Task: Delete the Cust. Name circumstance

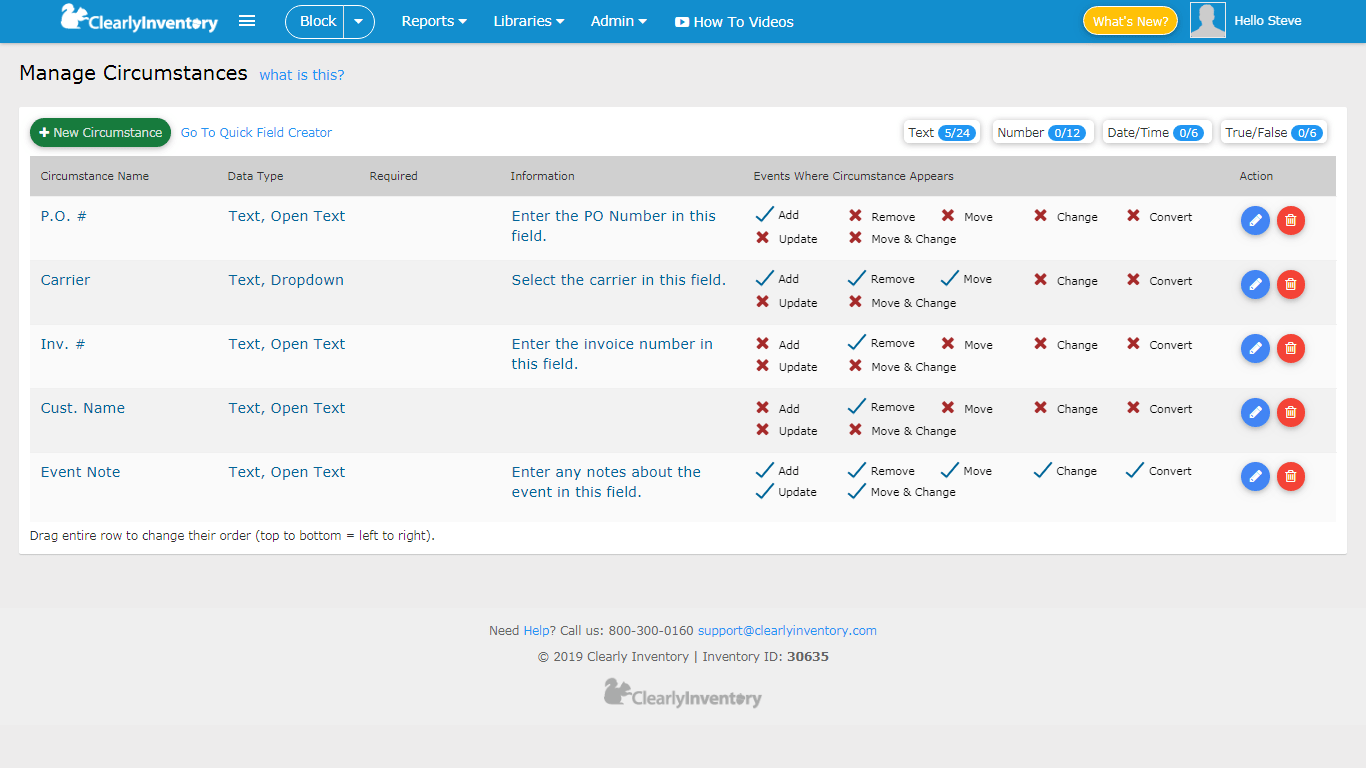Action: 1291,413
